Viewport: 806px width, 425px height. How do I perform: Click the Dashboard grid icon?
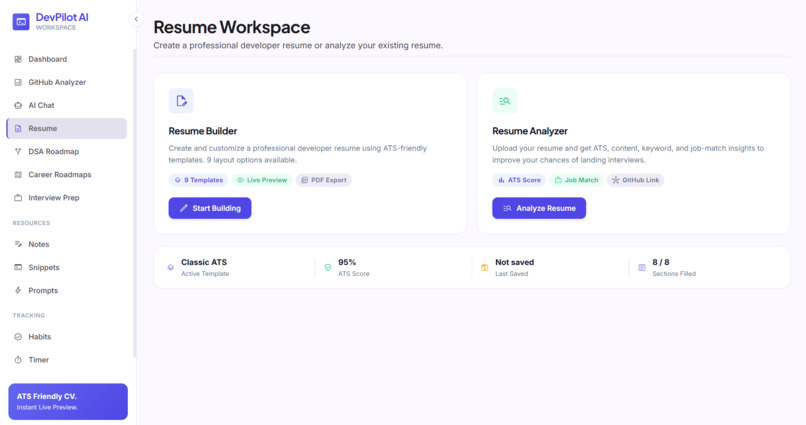tap(18, 59)
